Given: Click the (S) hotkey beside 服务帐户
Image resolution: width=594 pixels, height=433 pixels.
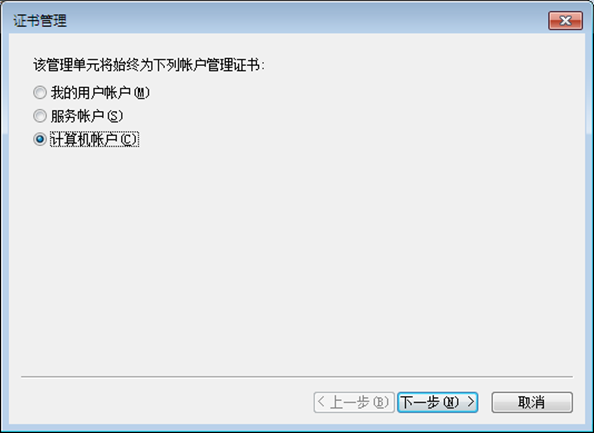Looking at the screenshot, I should click(x=115, y=116).
